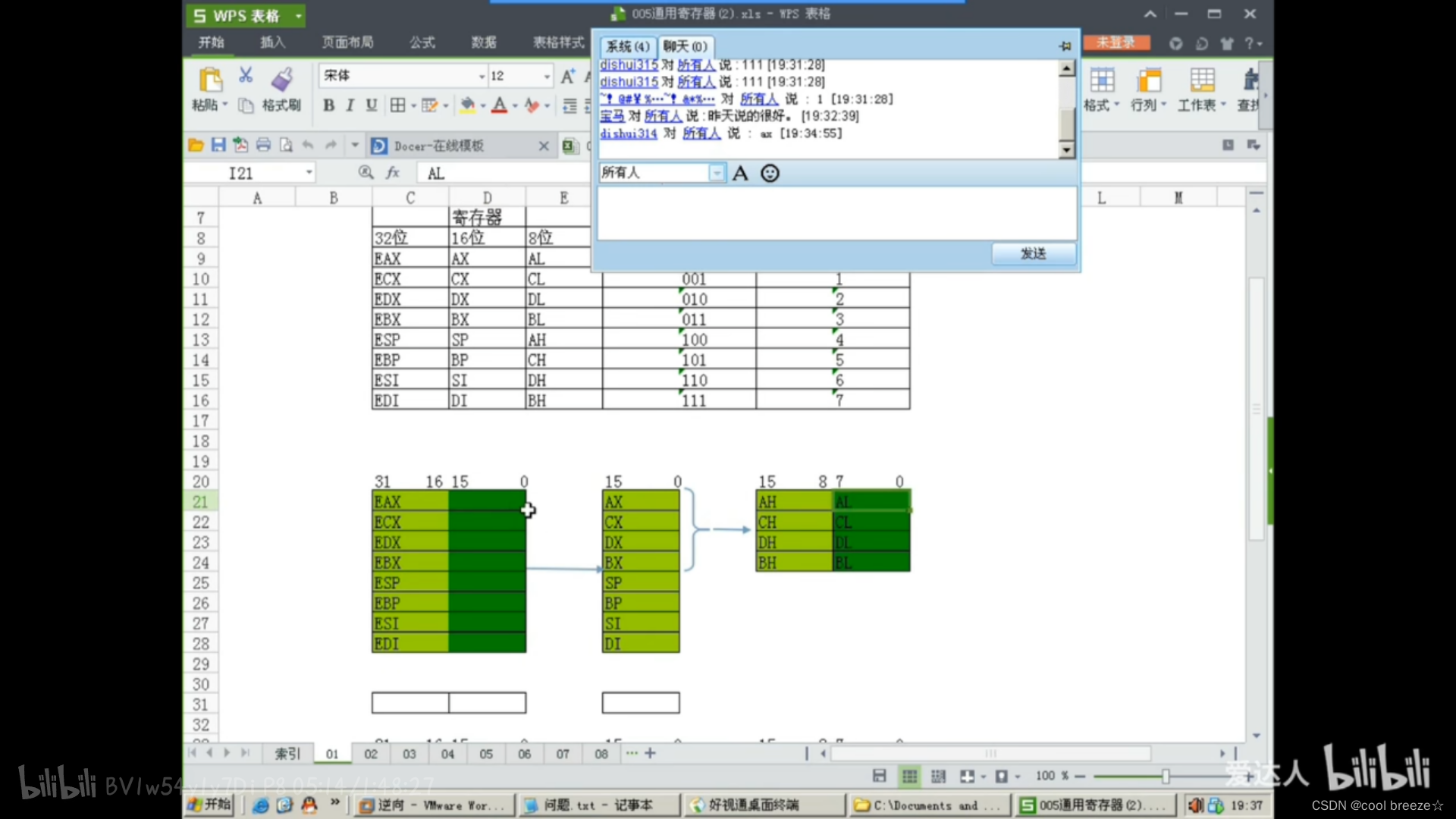Viewport: 1456px width, 819px height.
Task: Close the Docer-在线模板 tab
Action: point(544,146)
